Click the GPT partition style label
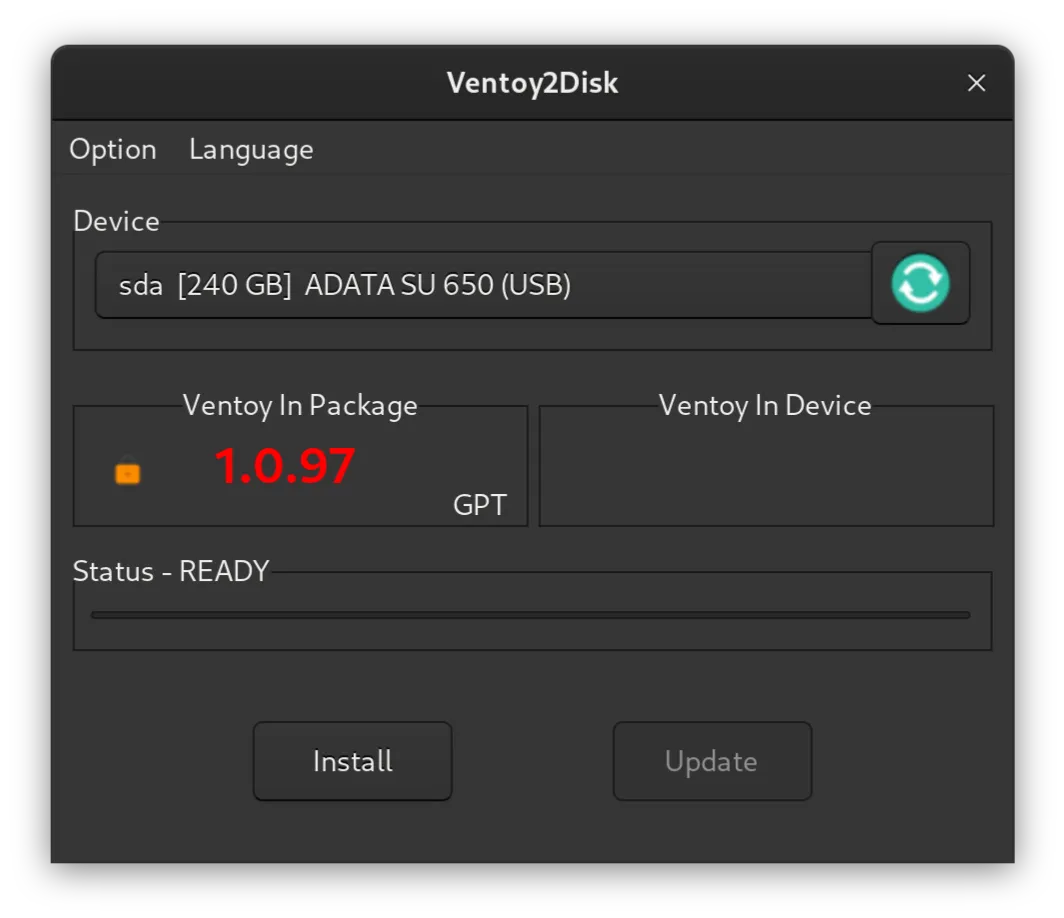 [x=480, y=505]
